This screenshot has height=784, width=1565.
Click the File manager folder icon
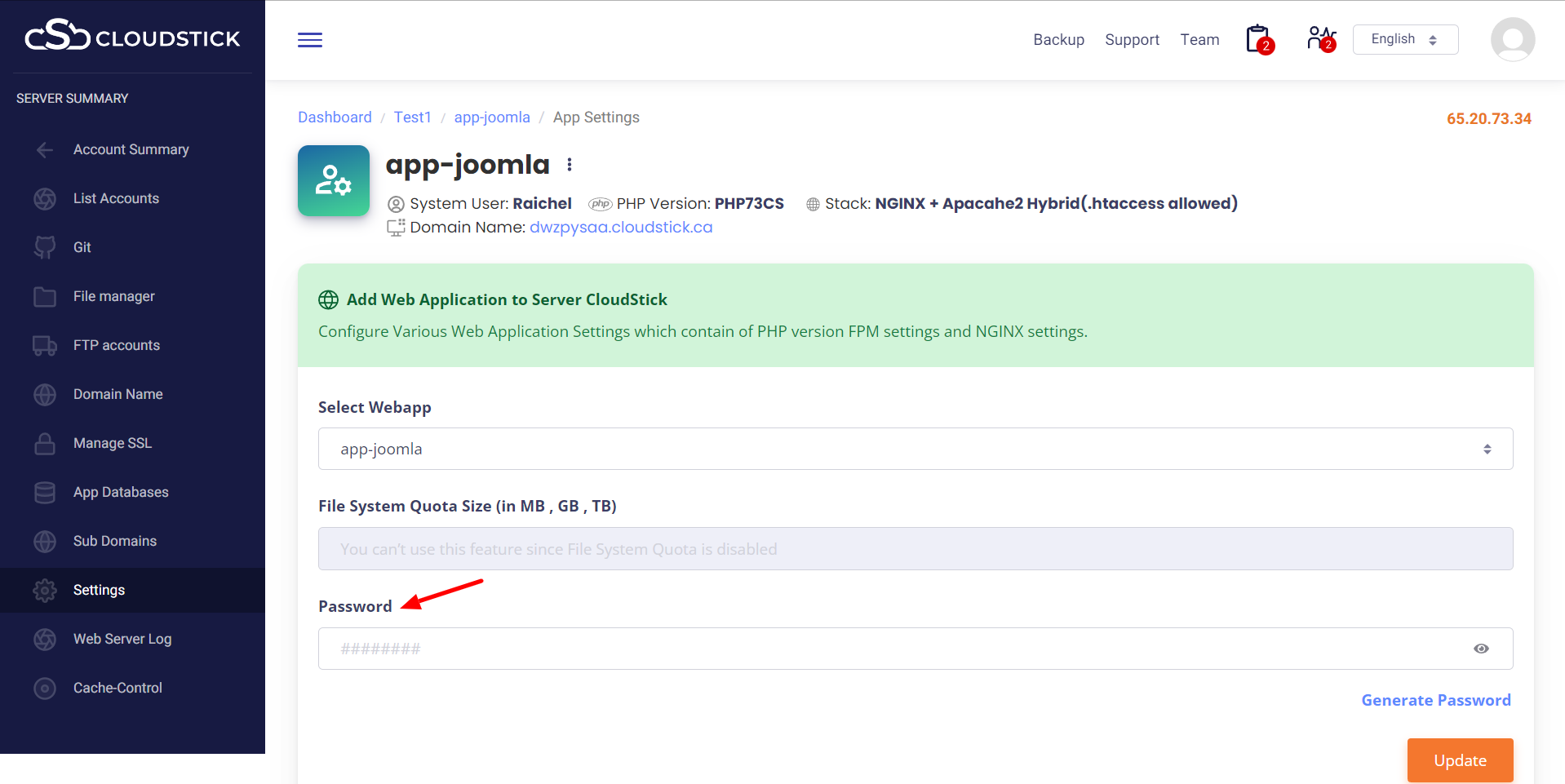45,296
